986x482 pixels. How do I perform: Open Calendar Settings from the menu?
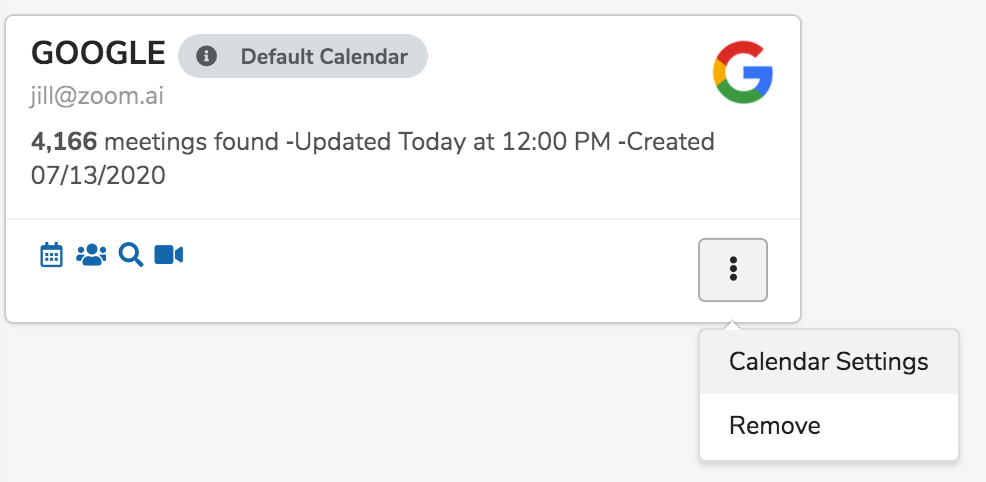pyautogui.click(x=829, y=361)
